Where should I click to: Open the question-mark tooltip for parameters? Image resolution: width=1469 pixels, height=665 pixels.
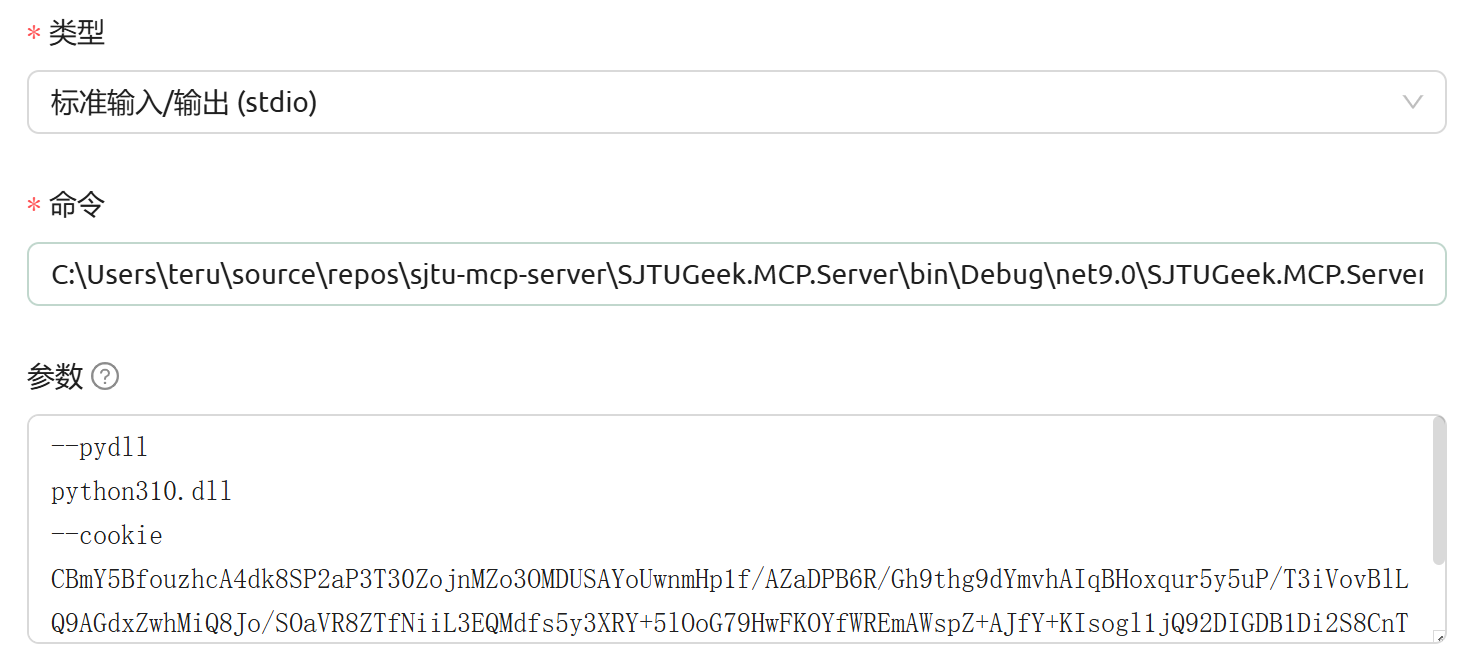pyautogui.click(x=104, y=376)
